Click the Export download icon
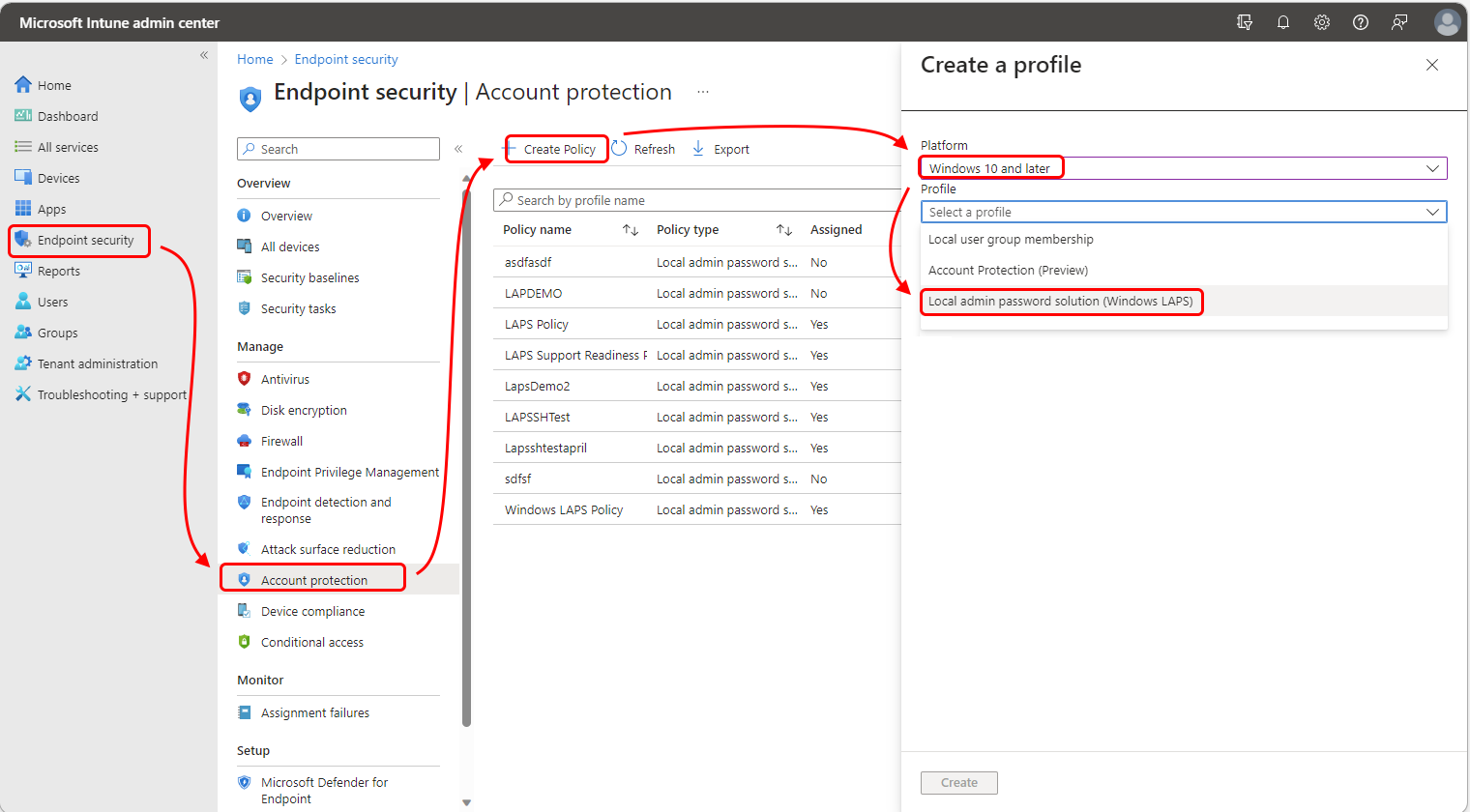The height and width of the screenshot is (812, 1470). 698,149
